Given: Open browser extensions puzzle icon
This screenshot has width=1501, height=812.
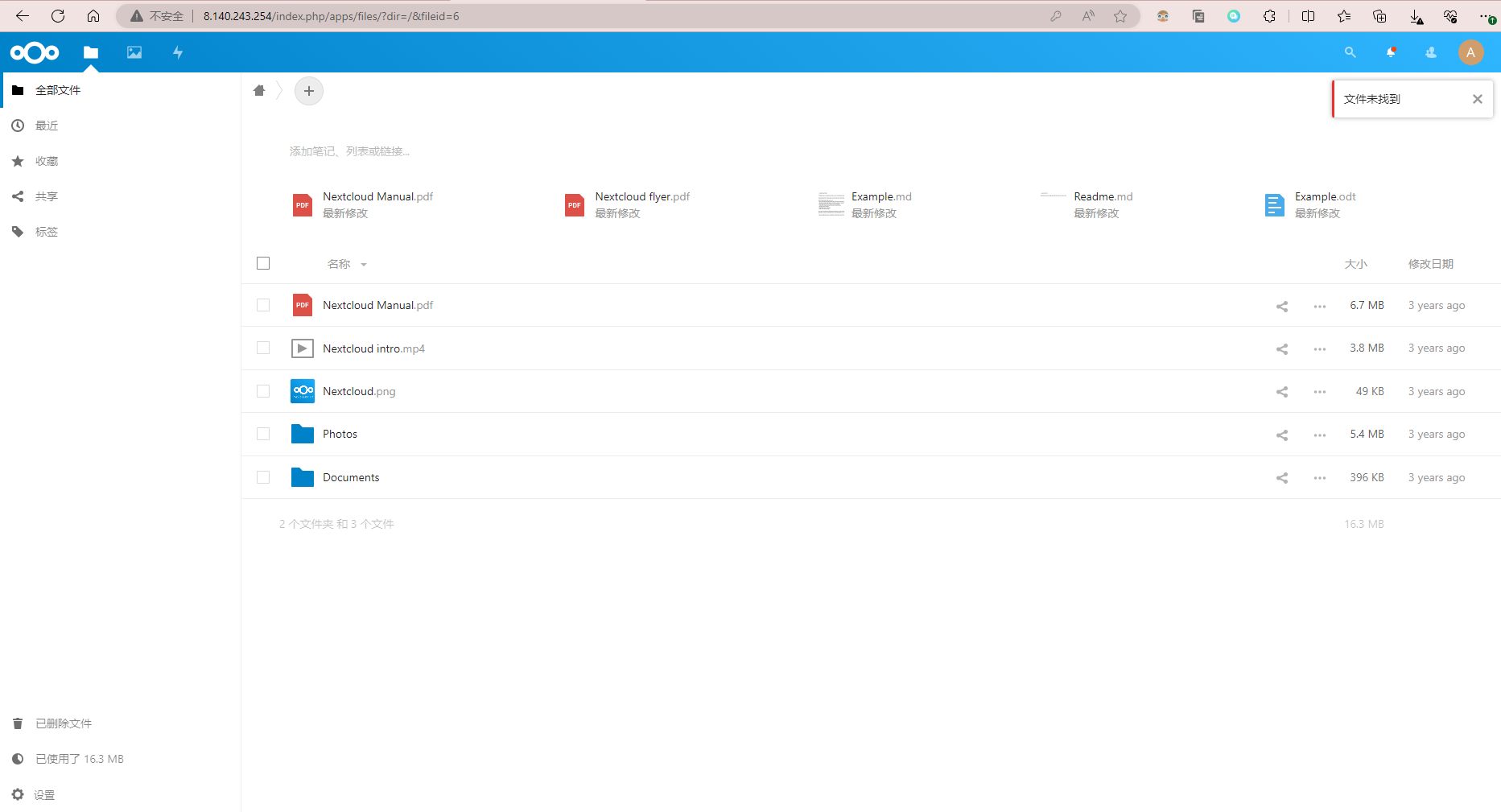Looking at the screenshot, I should pyautogui.click(x=1269, y=16).
